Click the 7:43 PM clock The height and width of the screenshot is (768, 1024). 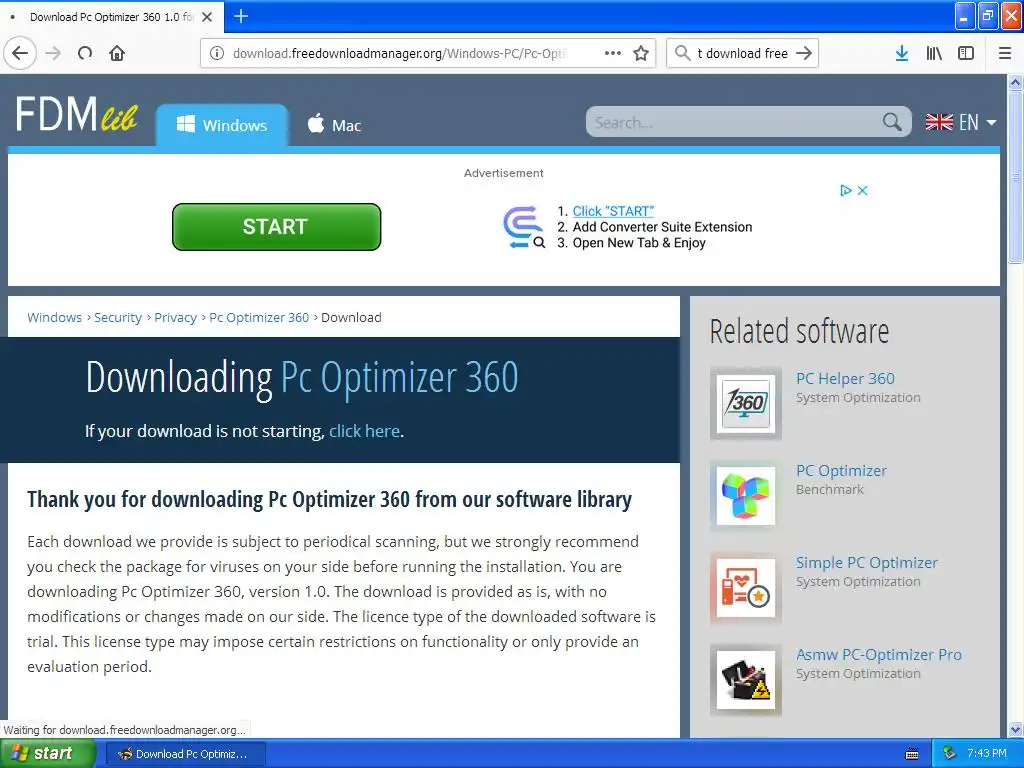987,754
